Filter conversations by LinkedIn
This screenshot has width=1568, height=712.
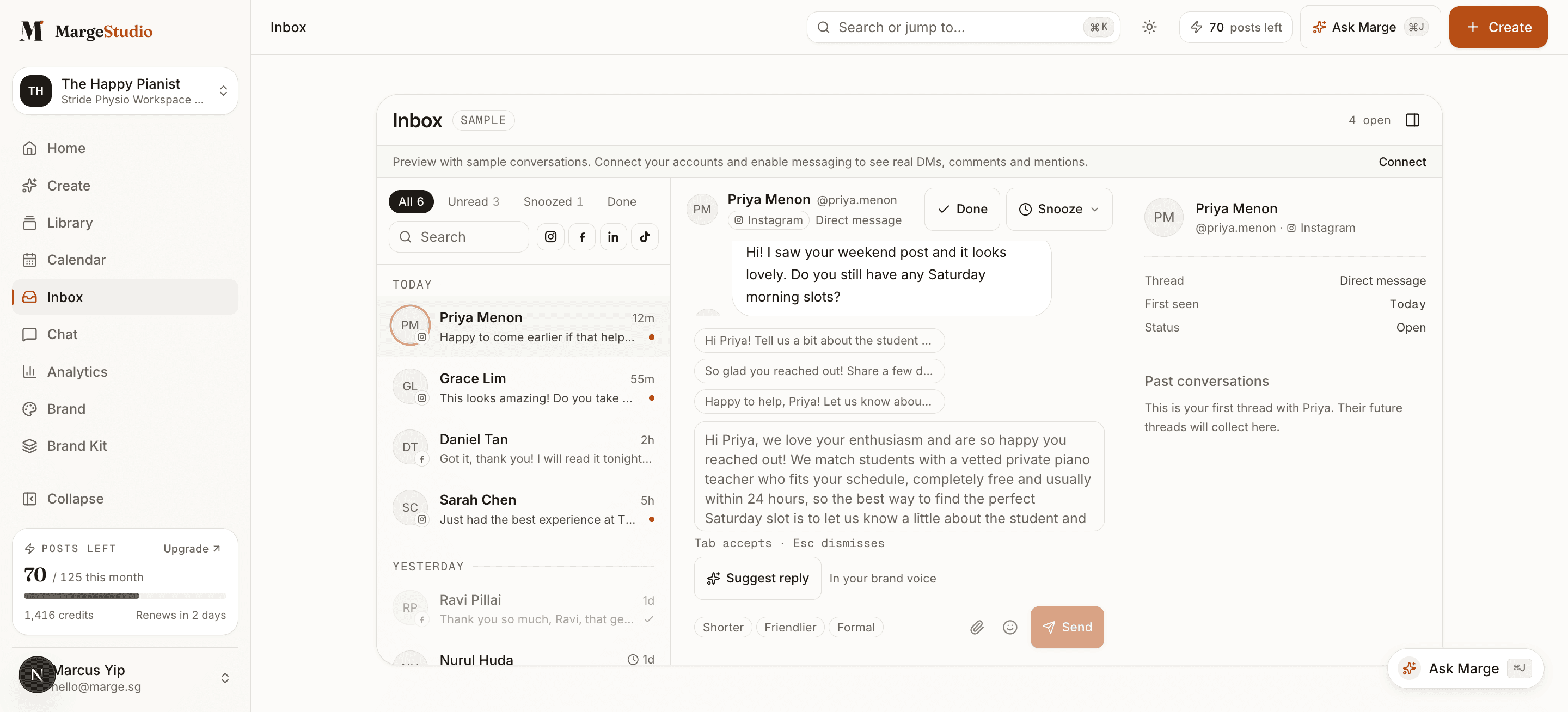coord(613,237)
